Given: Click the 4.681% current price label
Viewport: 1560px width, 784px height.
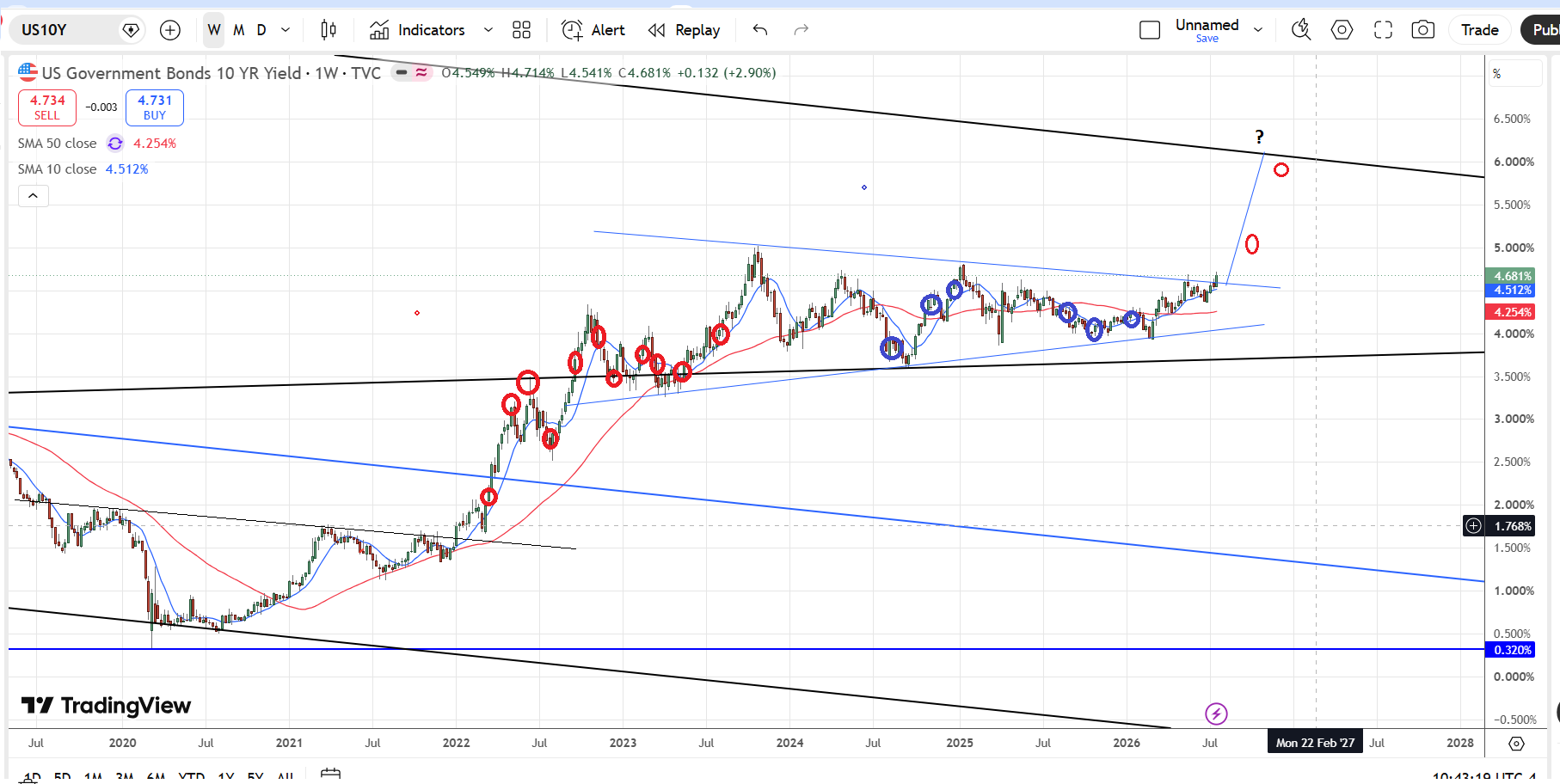Looking at the screenshot, I should click(x=1512, y=276).
